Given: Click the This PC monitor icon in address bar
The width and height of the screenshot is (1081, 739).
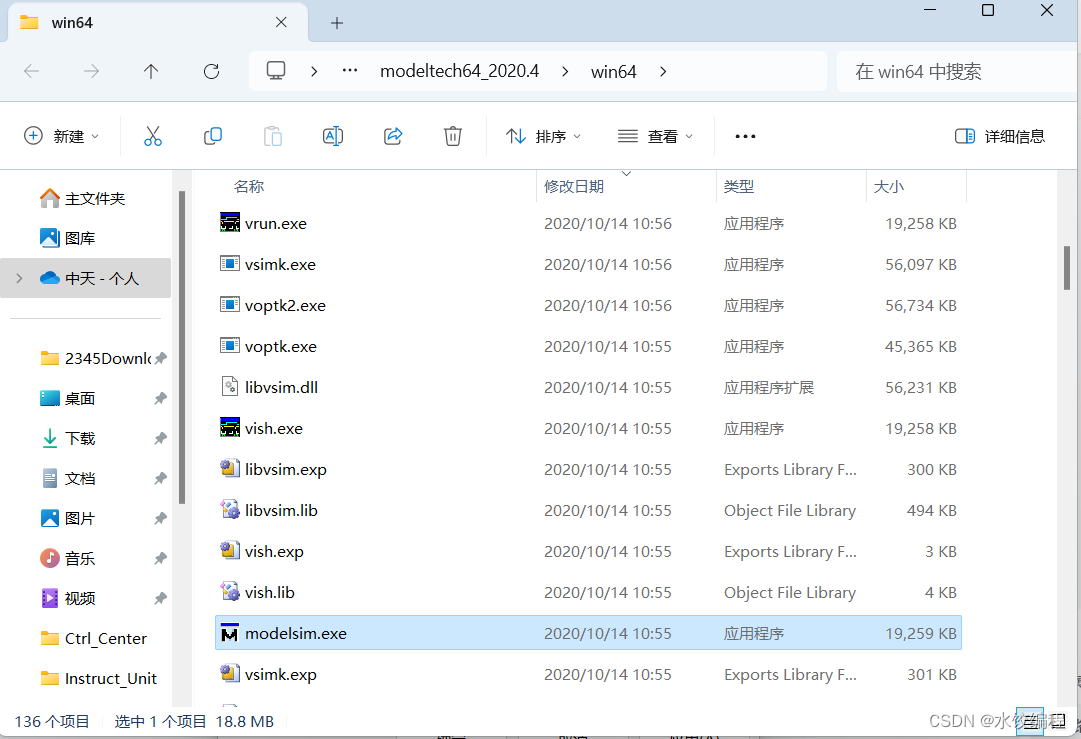Looking at the screenshot, I should (276, 71).
